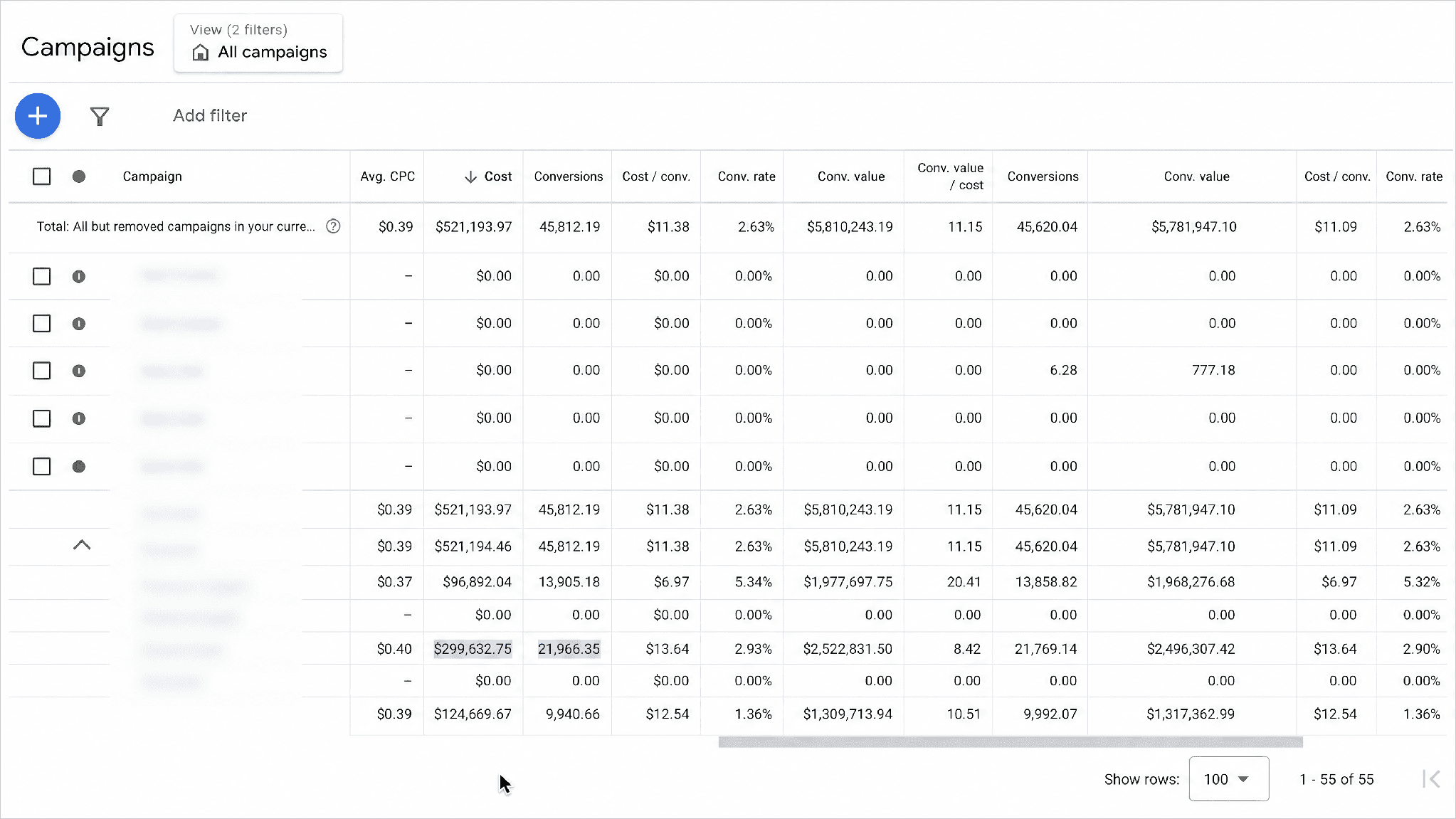Check the third campaign row checkbox

[x=42, y=371]
